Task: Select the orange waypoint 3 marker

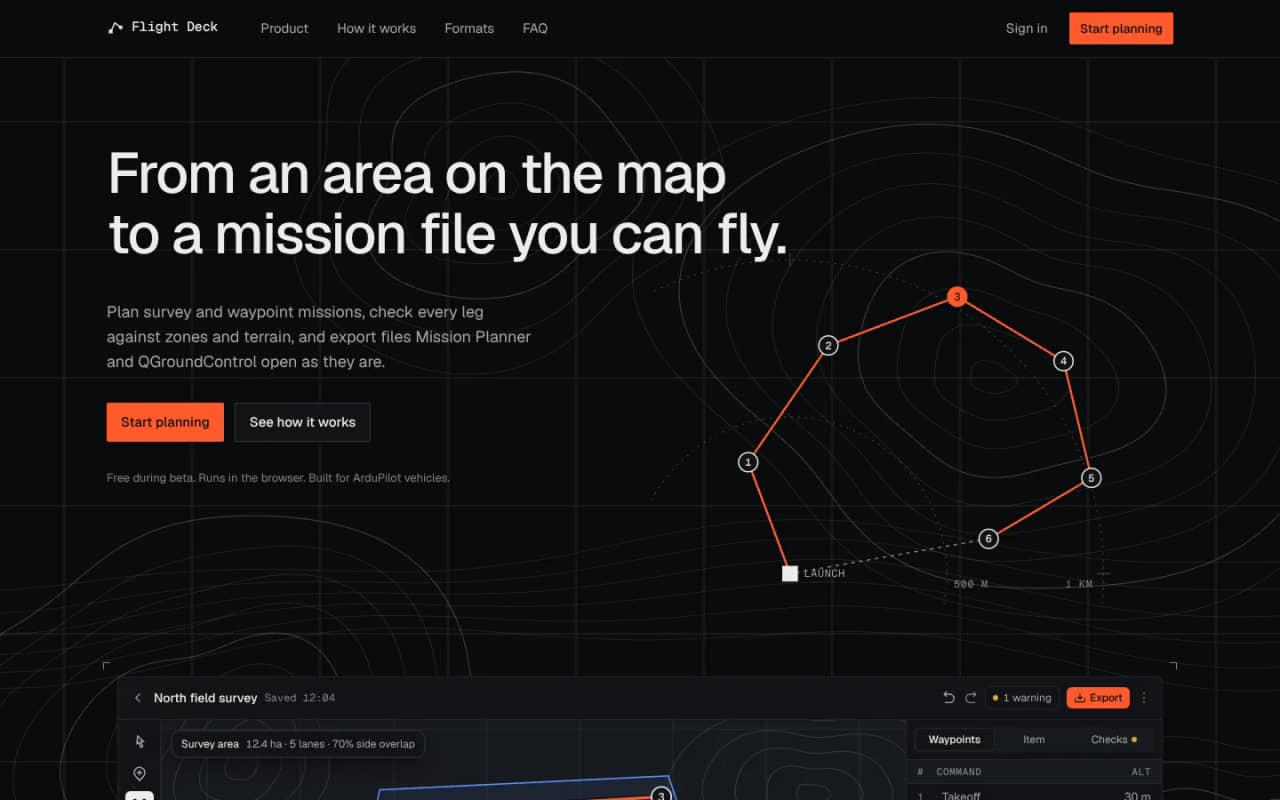Action: pos(957,297)
